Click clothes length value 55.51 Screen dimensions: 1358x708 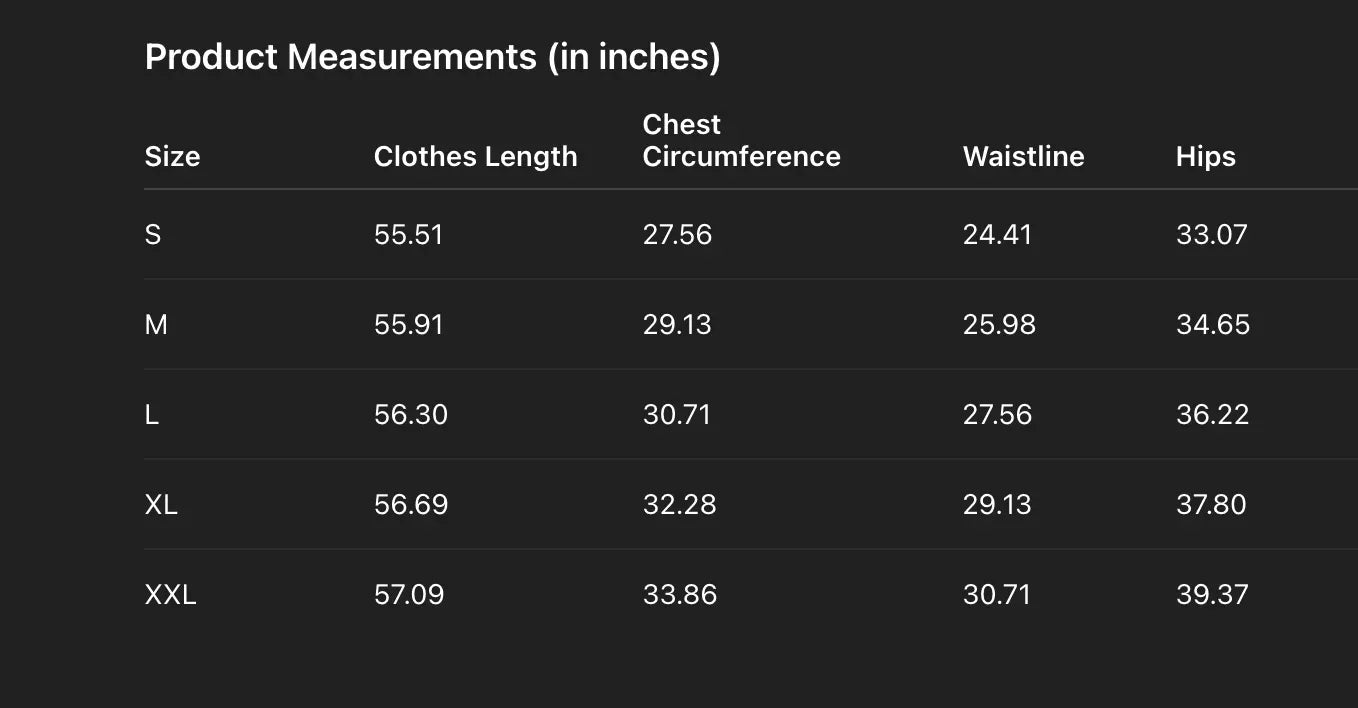point(408,235)
